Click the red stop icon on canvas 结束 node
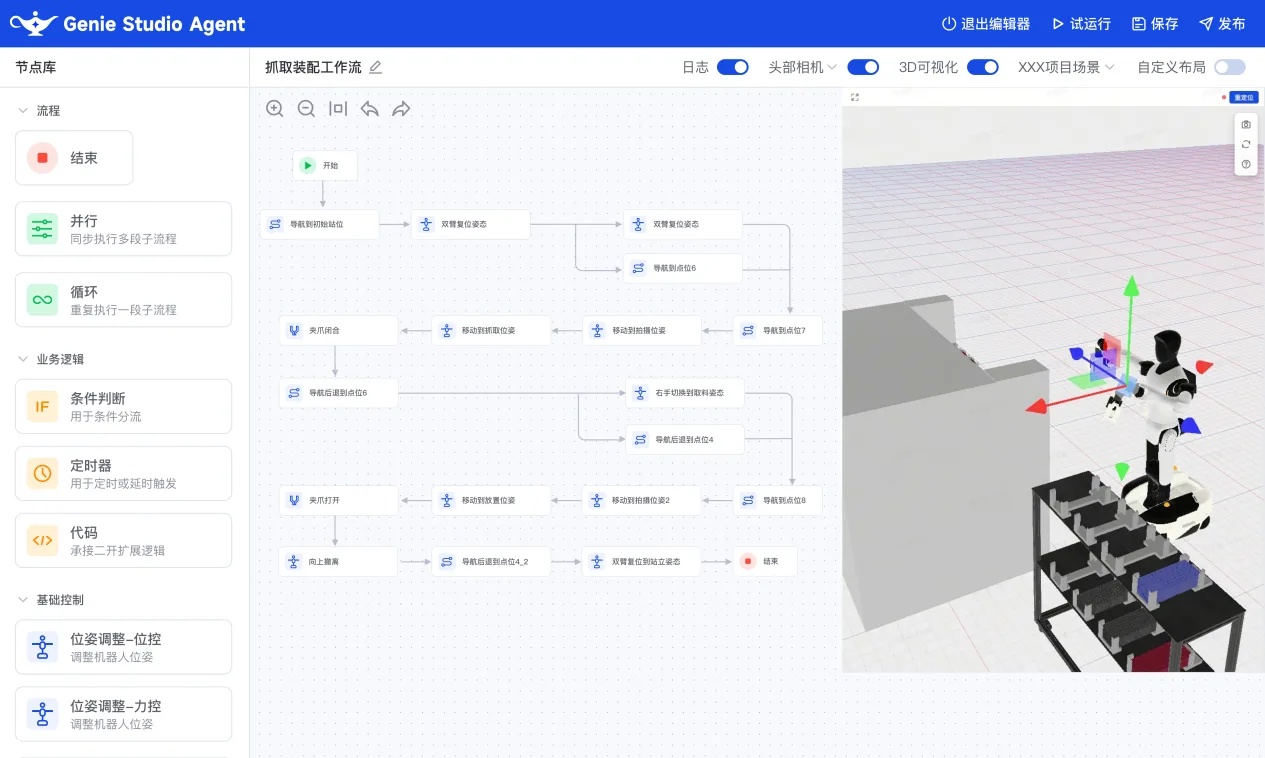Image resolution: width=1265 pixels, height=758 pixels. [x=748, y=561]
